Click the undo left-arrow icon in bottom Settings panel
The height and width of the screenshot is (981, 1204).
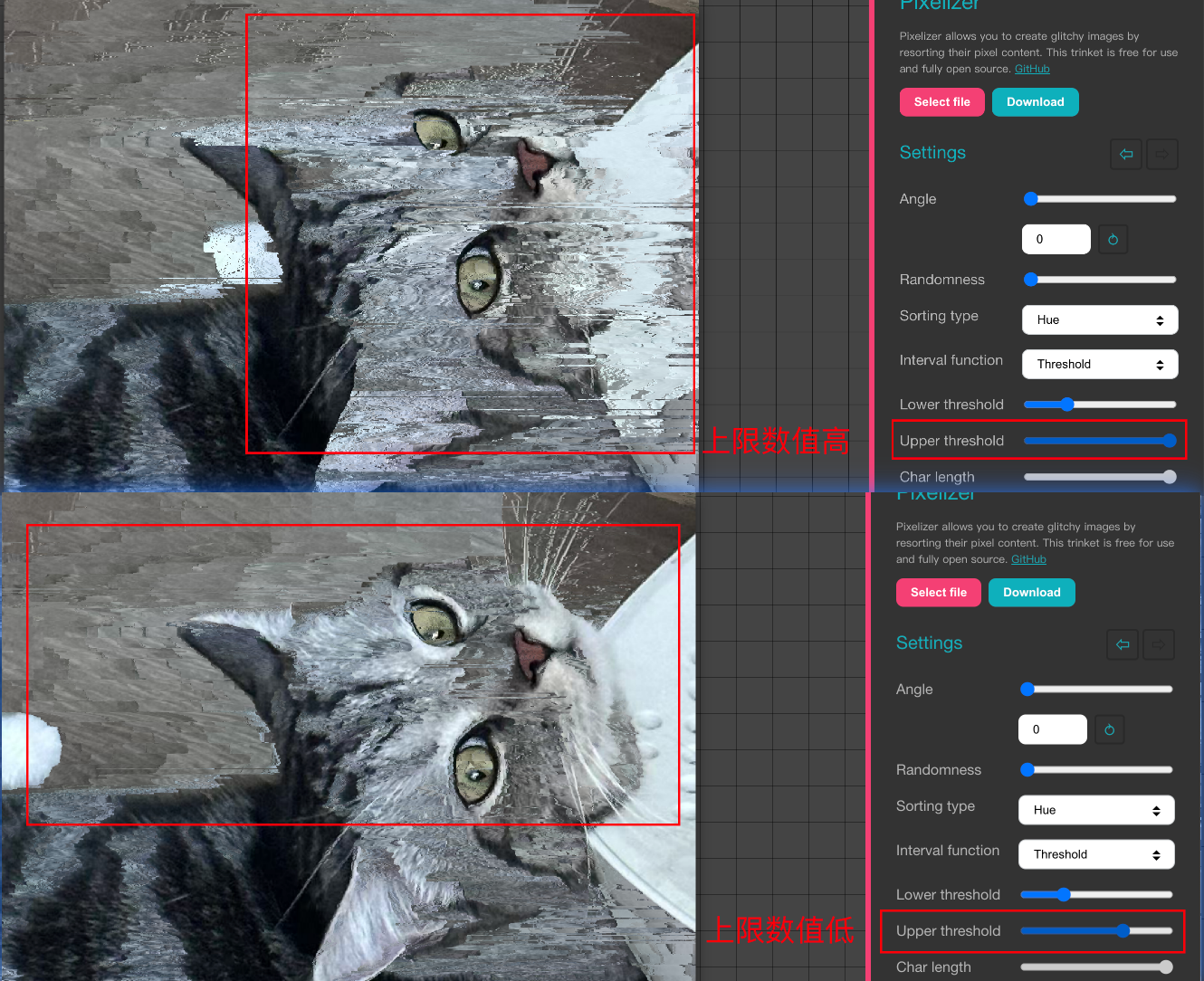1123,644
